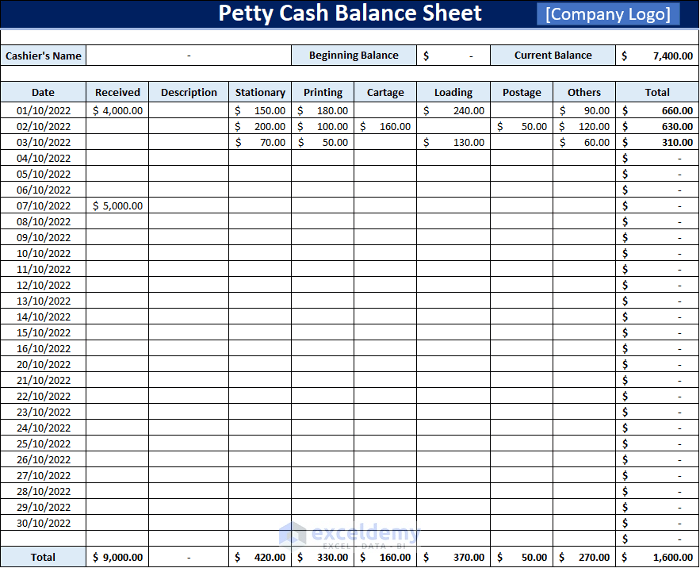The height and width of the screenshot is (568, 700).
Task: Click the [Company Logo] placeholder
Action: pos(607,14)
